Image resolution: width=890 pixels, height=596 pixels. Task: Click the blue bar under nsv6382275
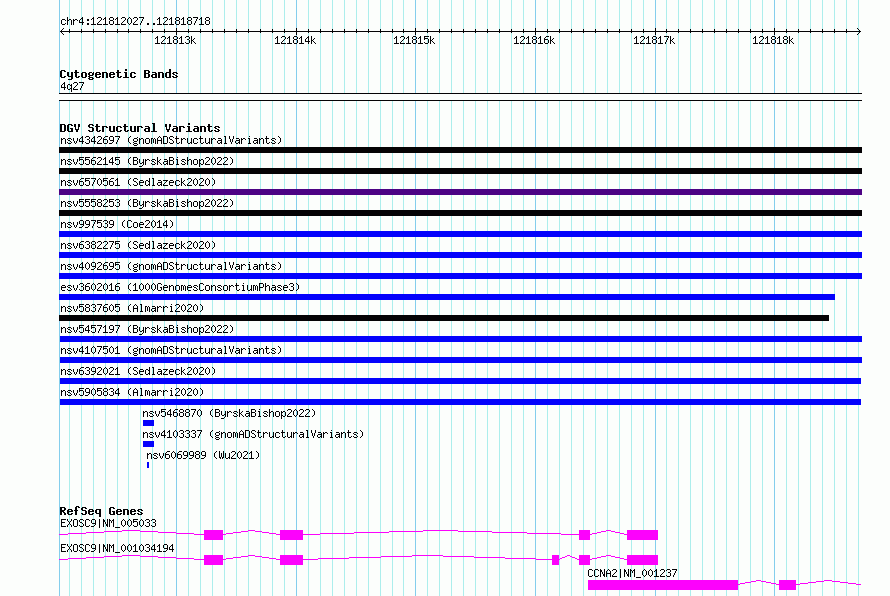tap(460, 255)
